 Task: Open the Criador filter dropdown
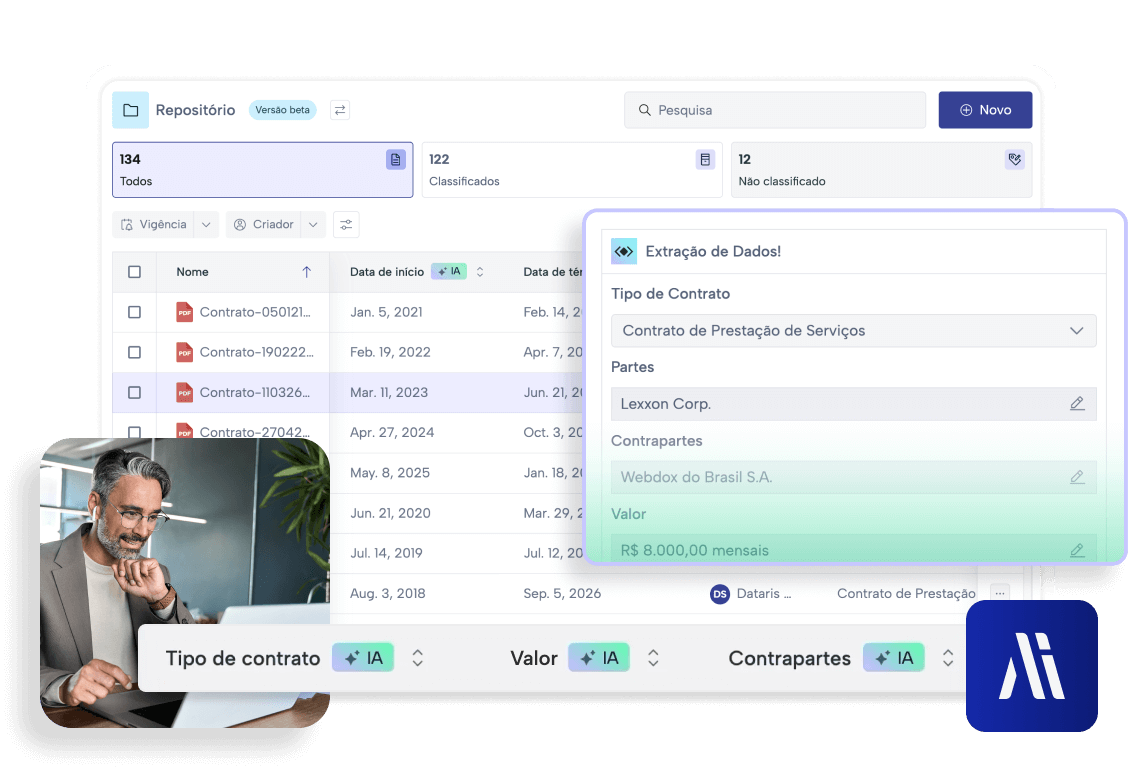[x=313, y=225]
